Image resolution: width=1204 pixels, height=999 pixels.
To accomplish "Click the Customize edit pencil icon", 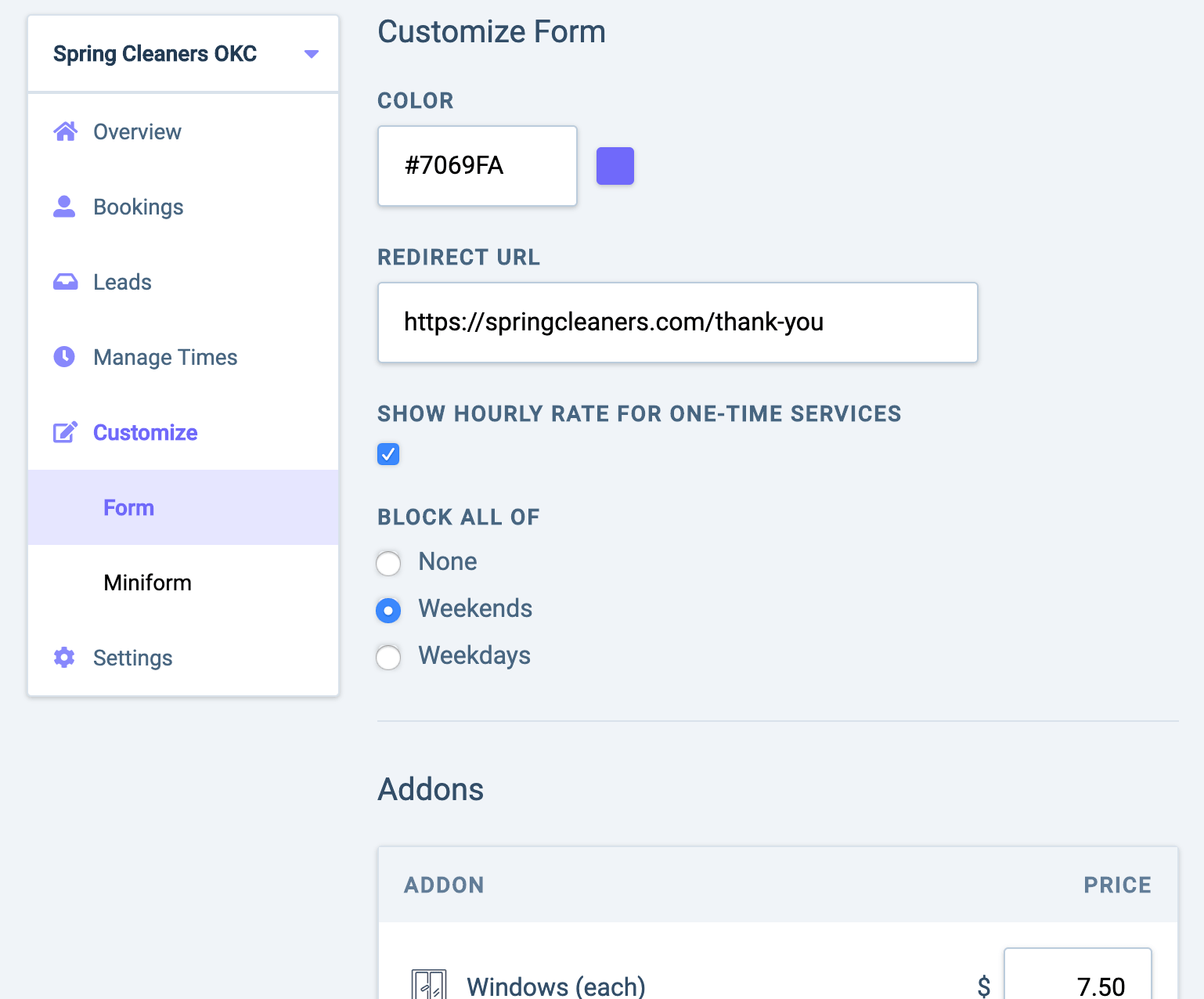I will point(65,432).
